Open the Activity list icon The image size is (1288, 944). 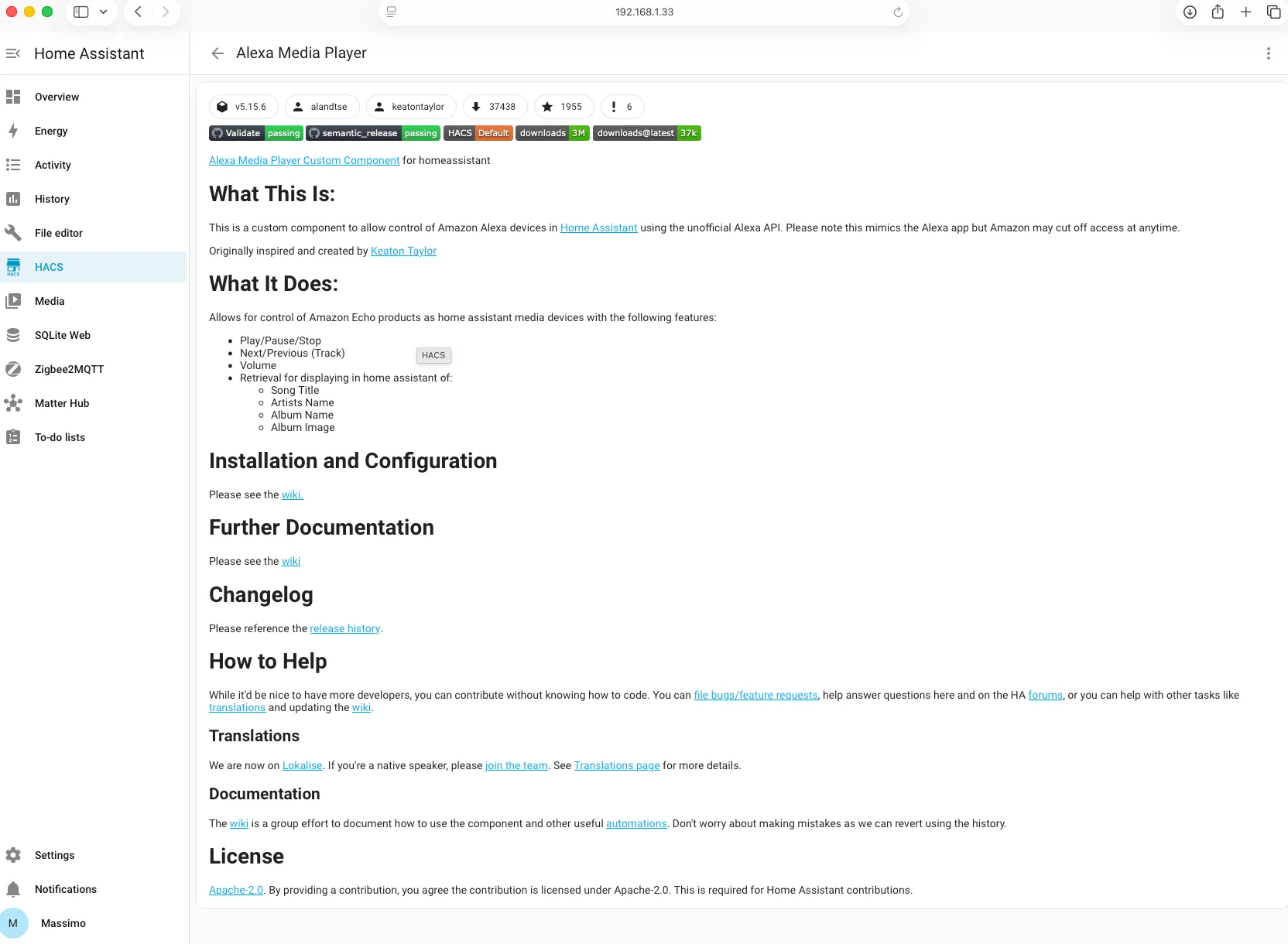click(13, 165)
